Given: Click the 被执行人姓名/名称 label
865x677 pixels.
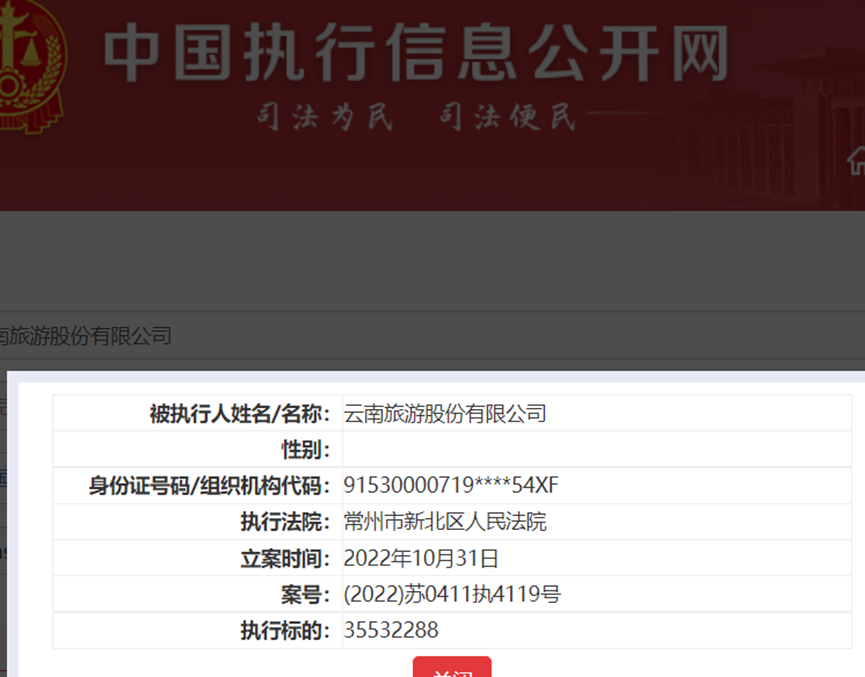Looking at the screenshot, I should pos(240,413).
